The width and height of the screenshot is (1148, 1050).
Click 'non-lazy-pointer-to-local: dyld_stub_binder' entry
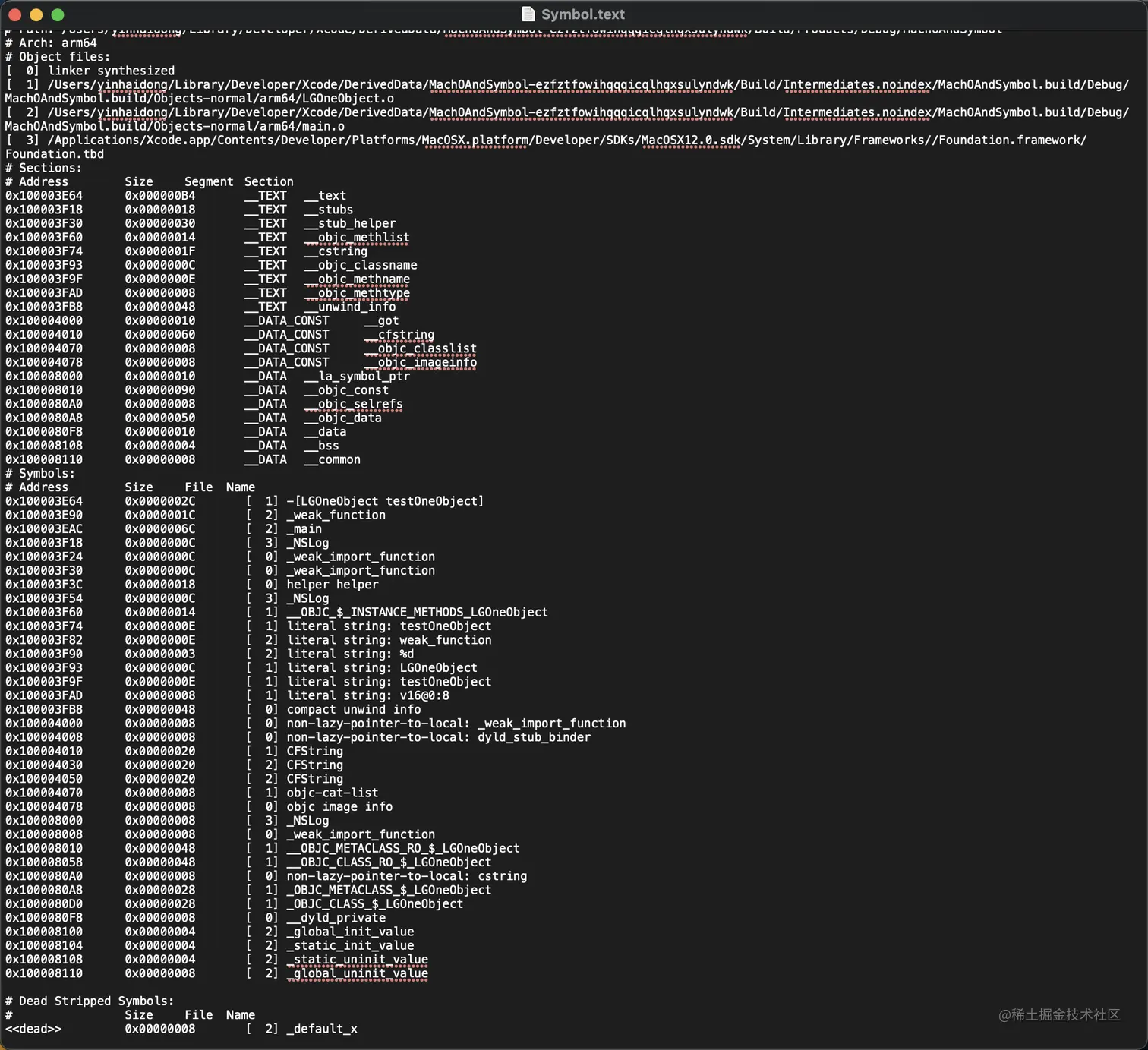439,737
